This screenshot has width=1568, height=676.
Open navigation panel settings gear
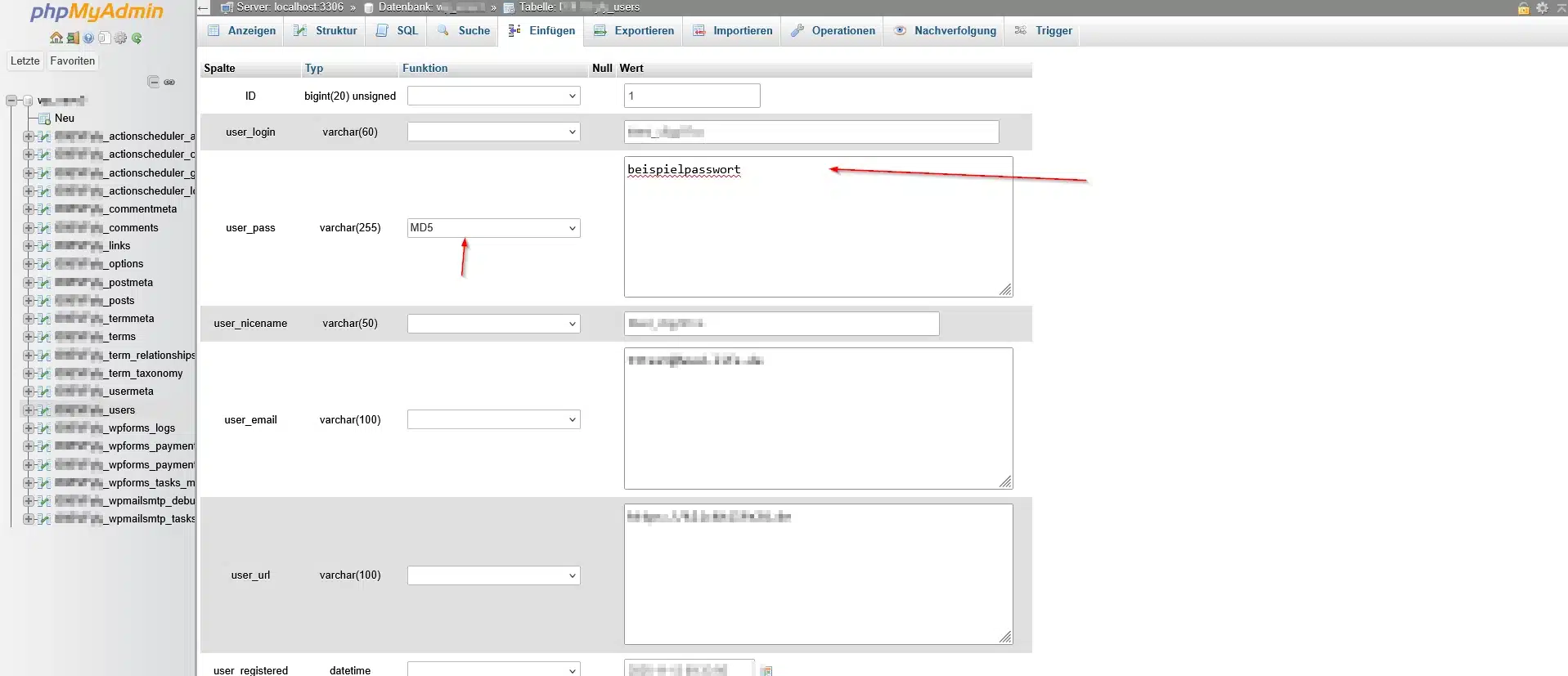pos(120,38)
